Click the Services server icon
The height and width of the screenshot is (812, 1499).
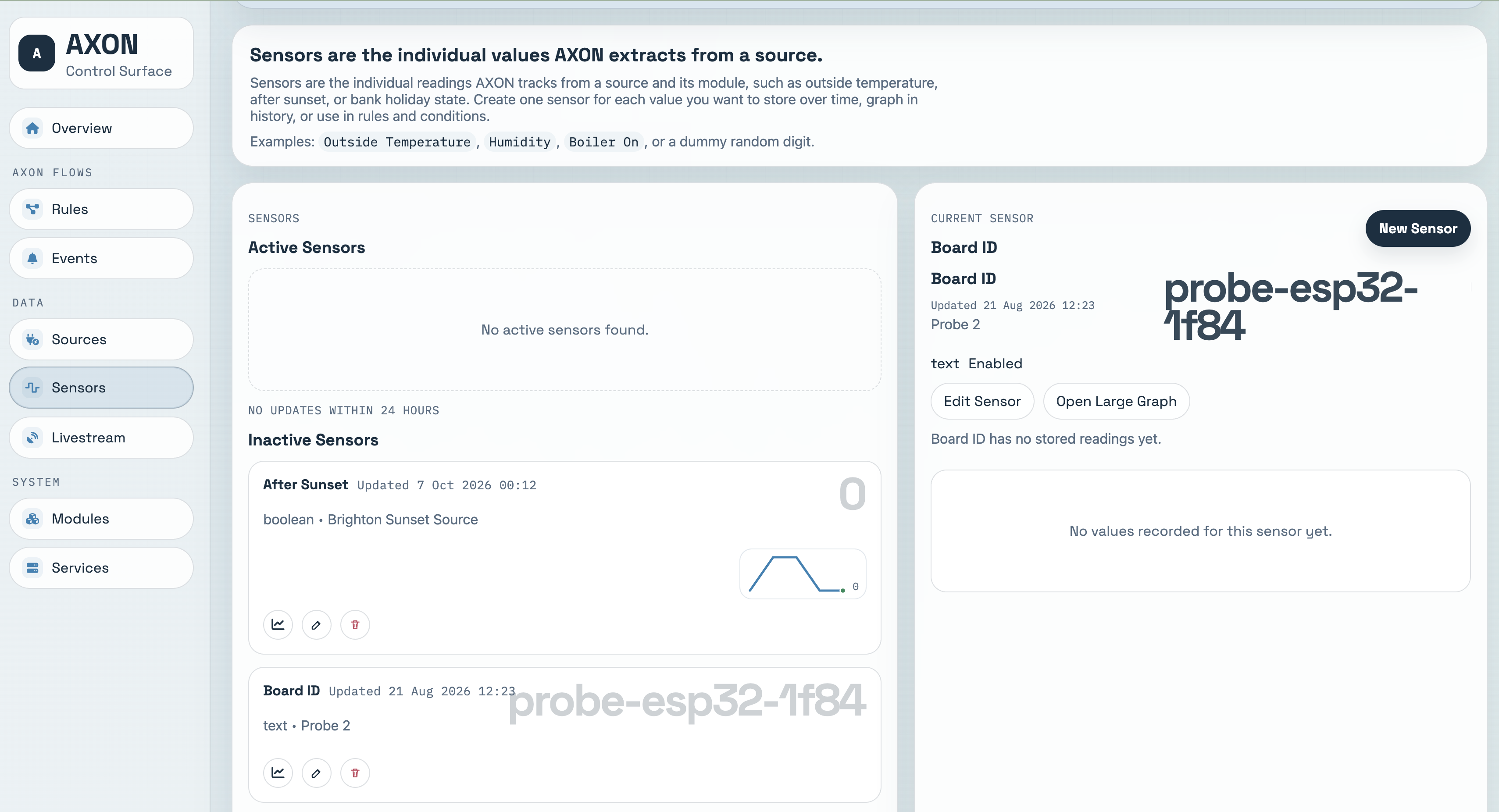point(32,568)
